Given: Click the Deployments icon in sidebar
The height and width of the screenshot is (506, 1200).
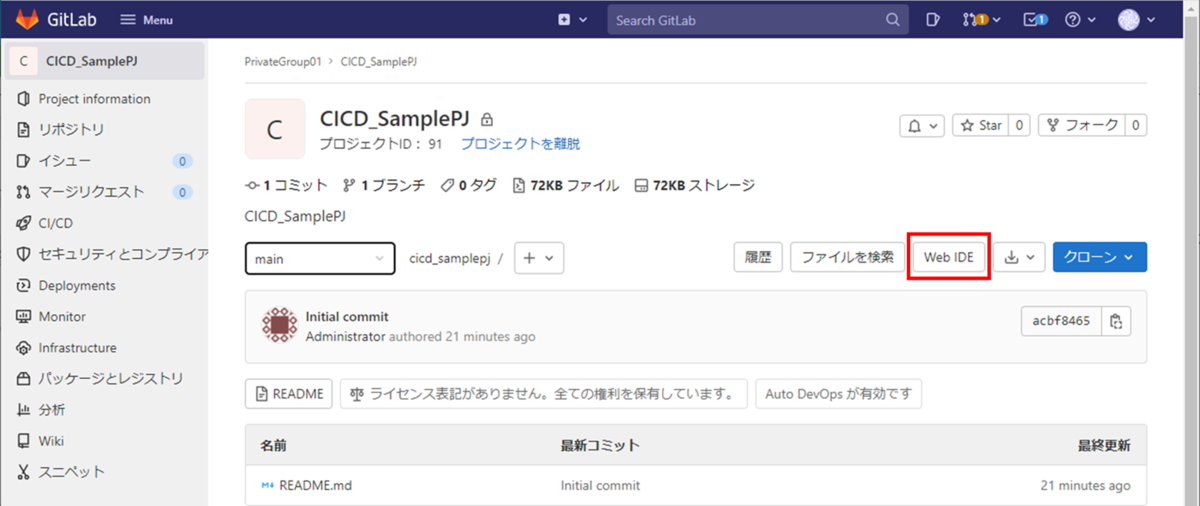Looking at the screenshot, I should coord(24,286).
